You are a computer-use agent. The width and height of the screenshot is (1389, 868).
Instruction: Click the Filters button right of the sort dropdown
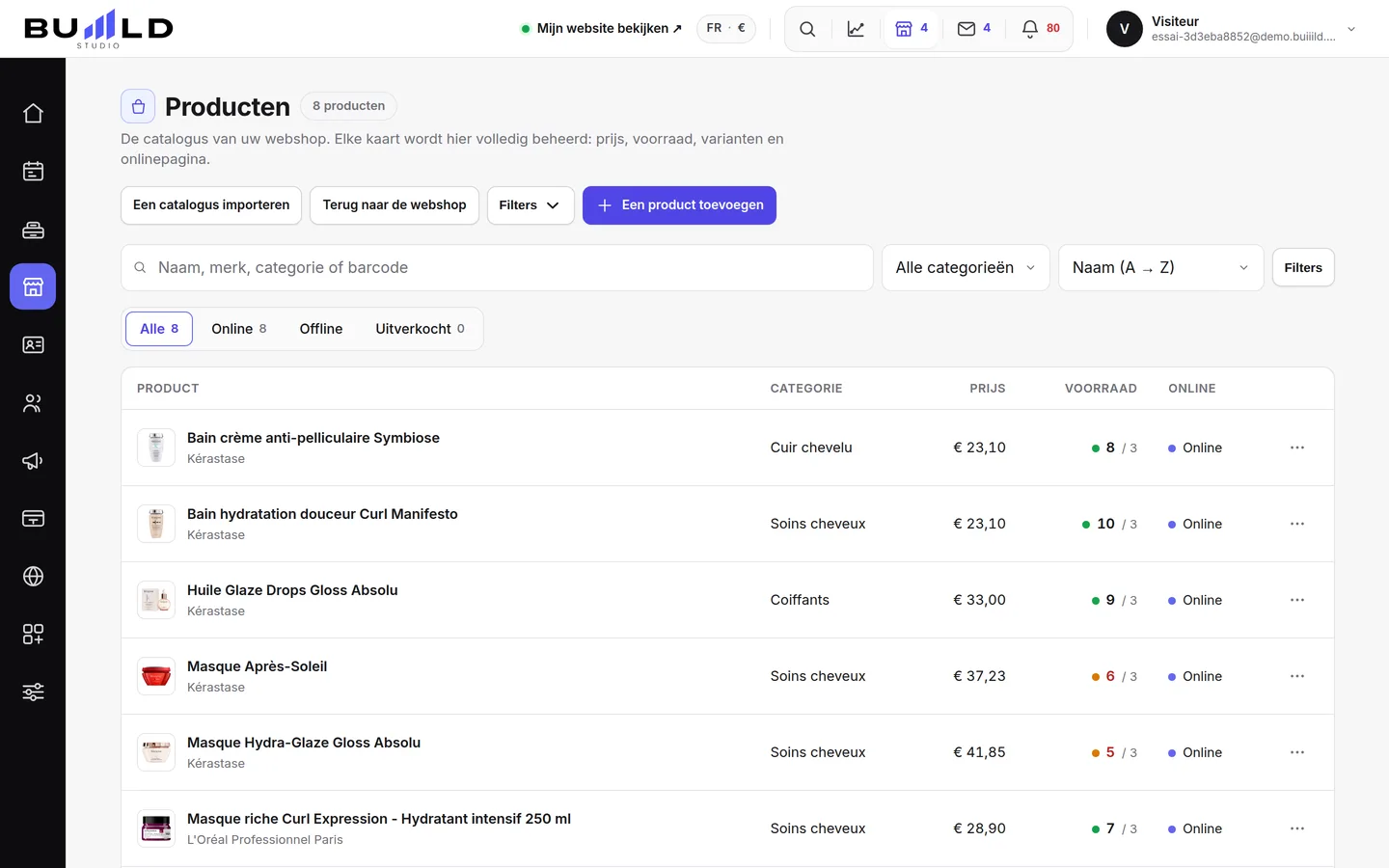pos(1303,267)
